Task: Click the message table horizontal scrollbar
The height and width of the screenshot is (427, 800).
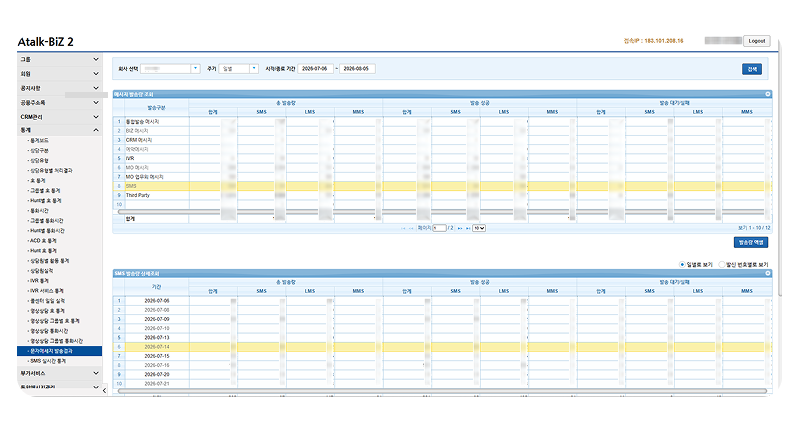Action: coord(442,211)
